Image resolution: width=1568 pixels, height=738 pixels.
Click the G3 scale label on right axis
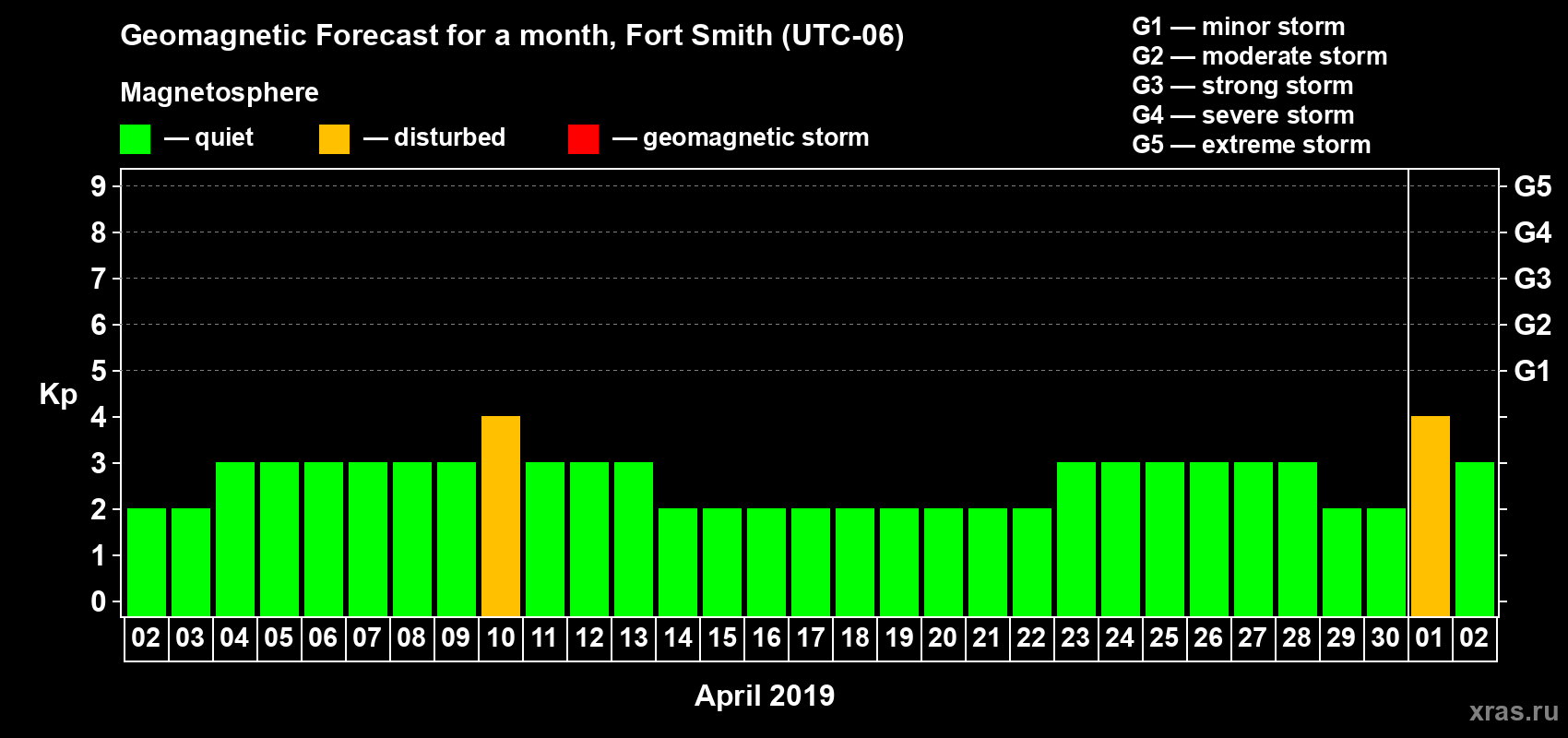pos(1533,279)
